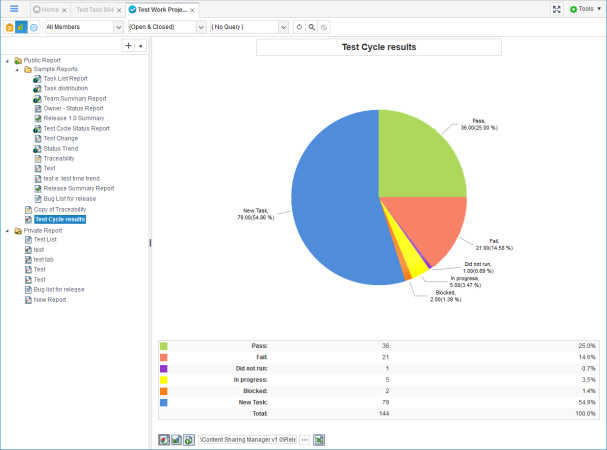Viewport: 607px width, 450px height.
Task: Click the green Pass pie slice
Action: tap(414, 159)
